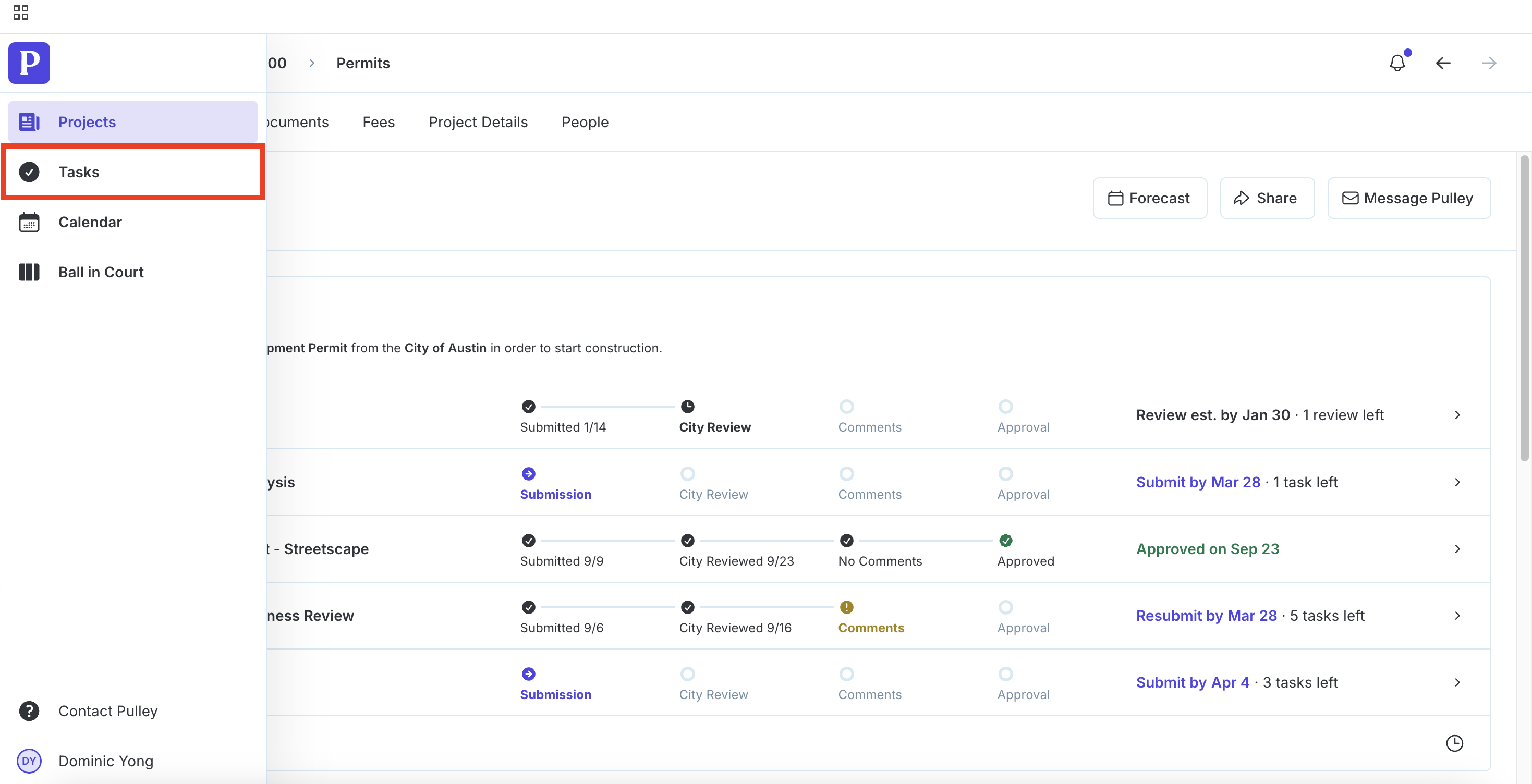The image size is (1532, 784).
Task: Open Contact Pulley help icon
Action: click(29, 711)
